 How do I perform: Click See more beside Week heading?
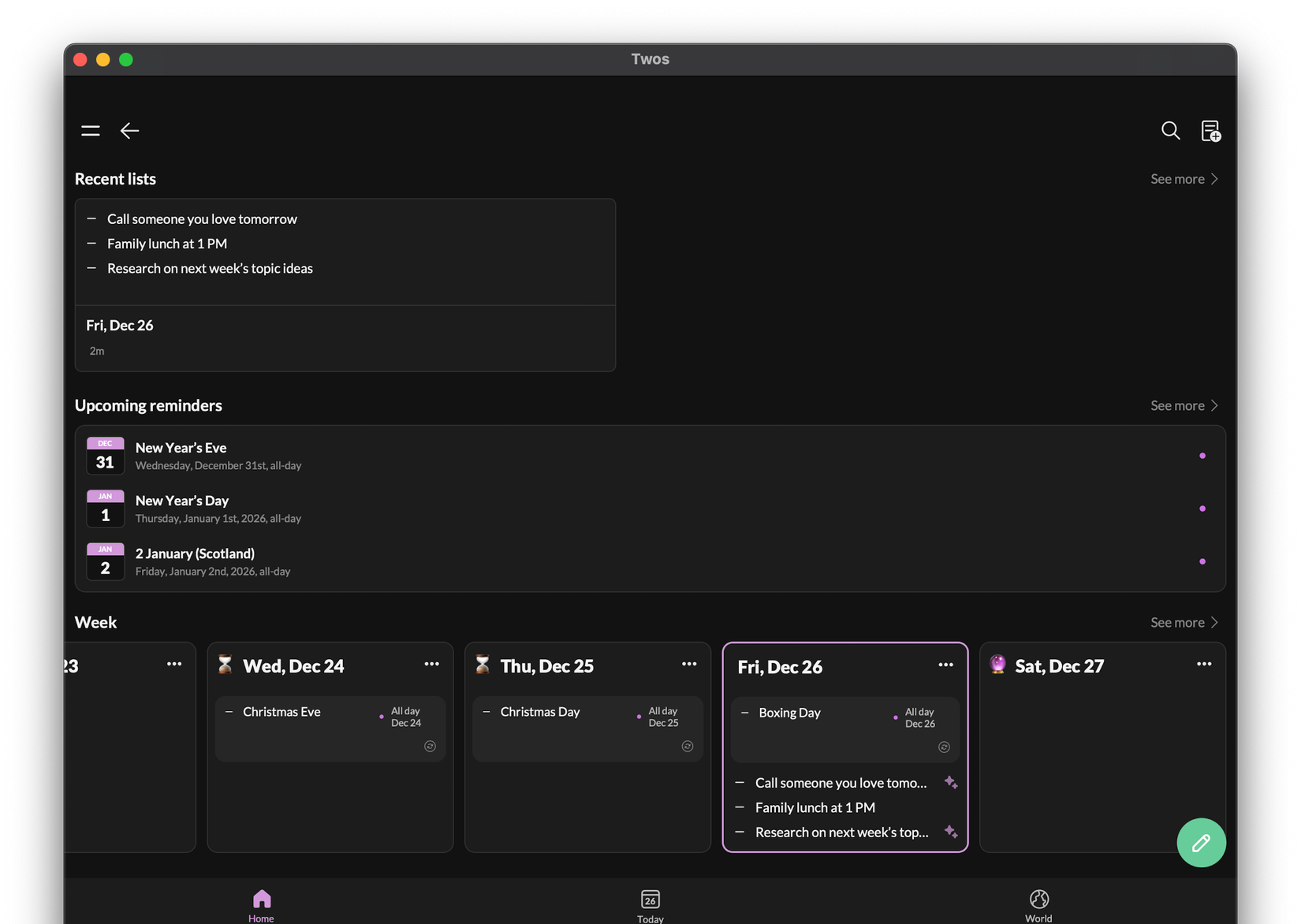click(1184, 622)
